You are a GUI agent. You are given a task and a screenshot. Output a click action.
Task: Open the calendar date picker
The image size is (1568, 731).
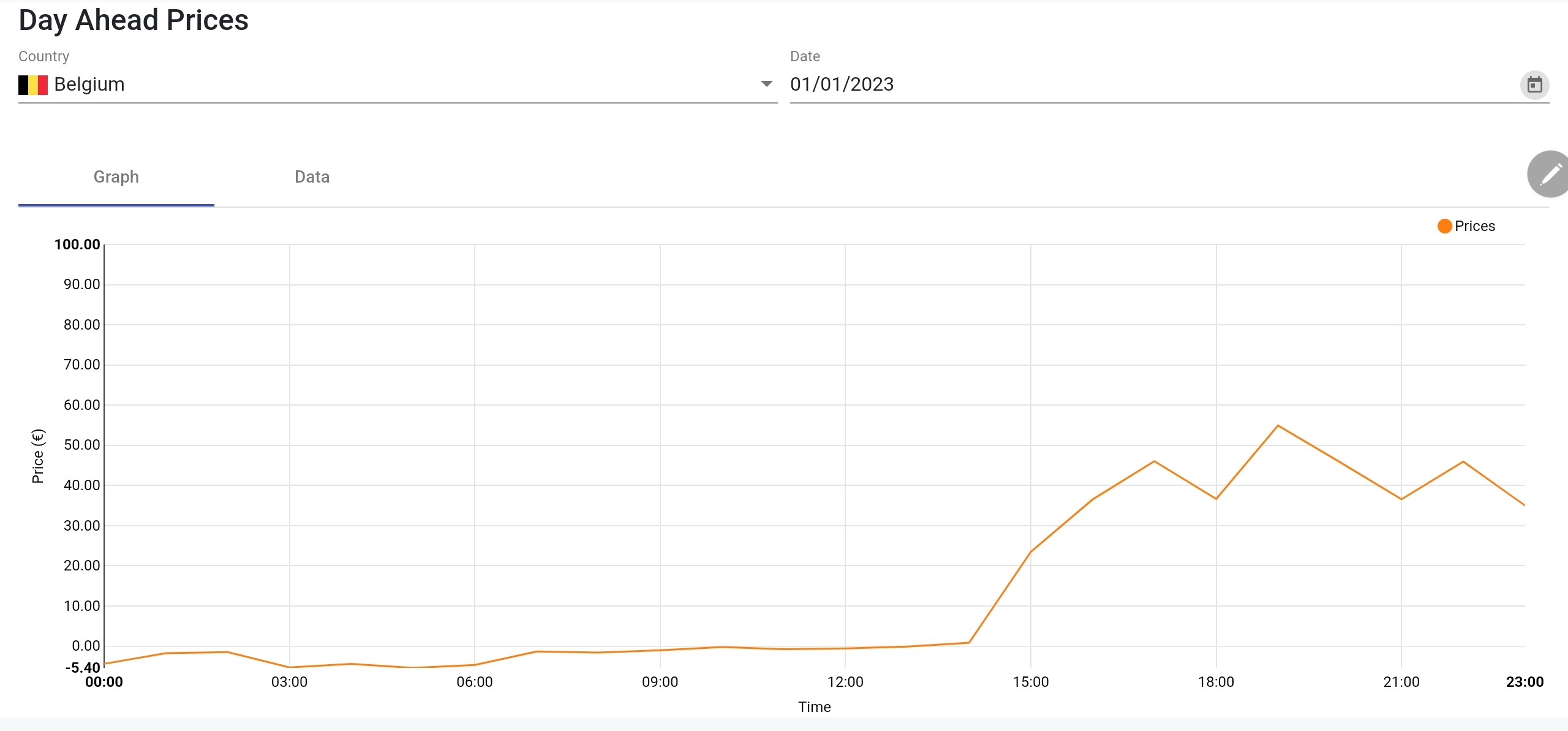tap(1534, 85)
